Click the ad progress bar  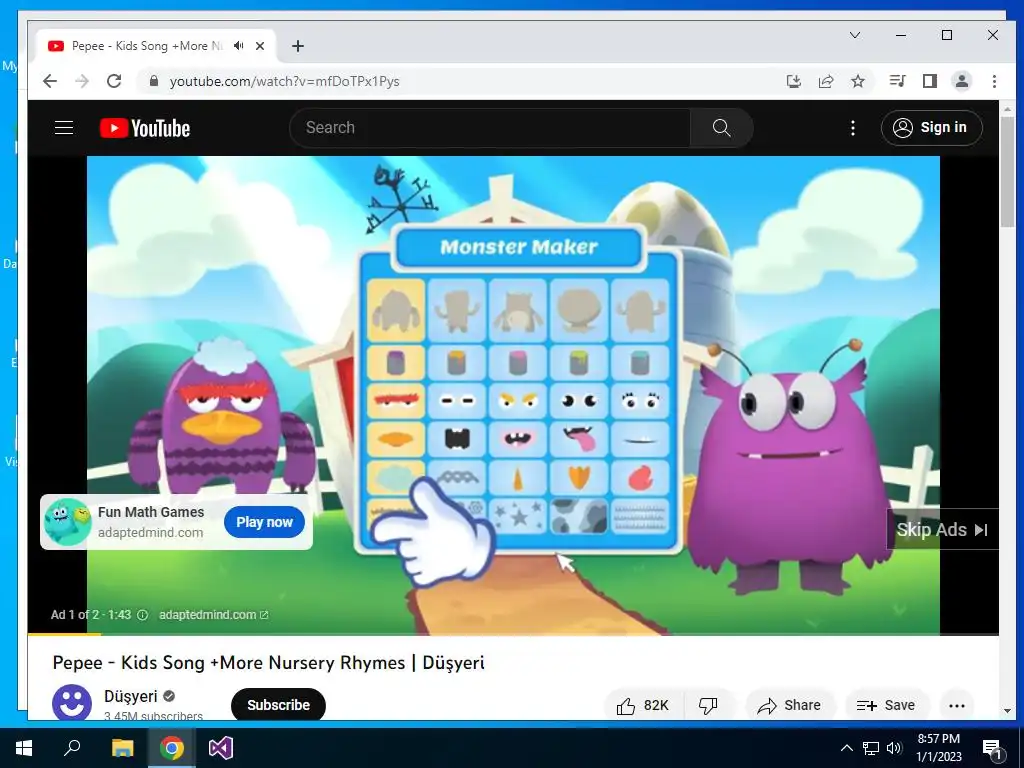513,633
